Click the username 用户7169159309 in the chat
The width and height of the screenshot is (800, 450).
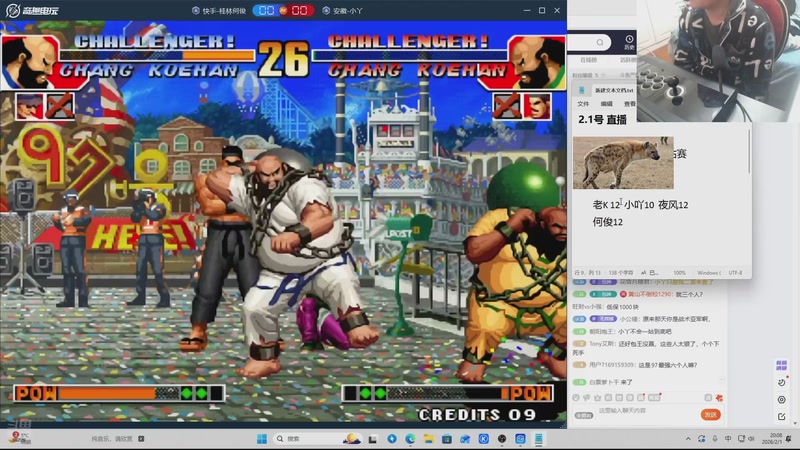(612, 365)
